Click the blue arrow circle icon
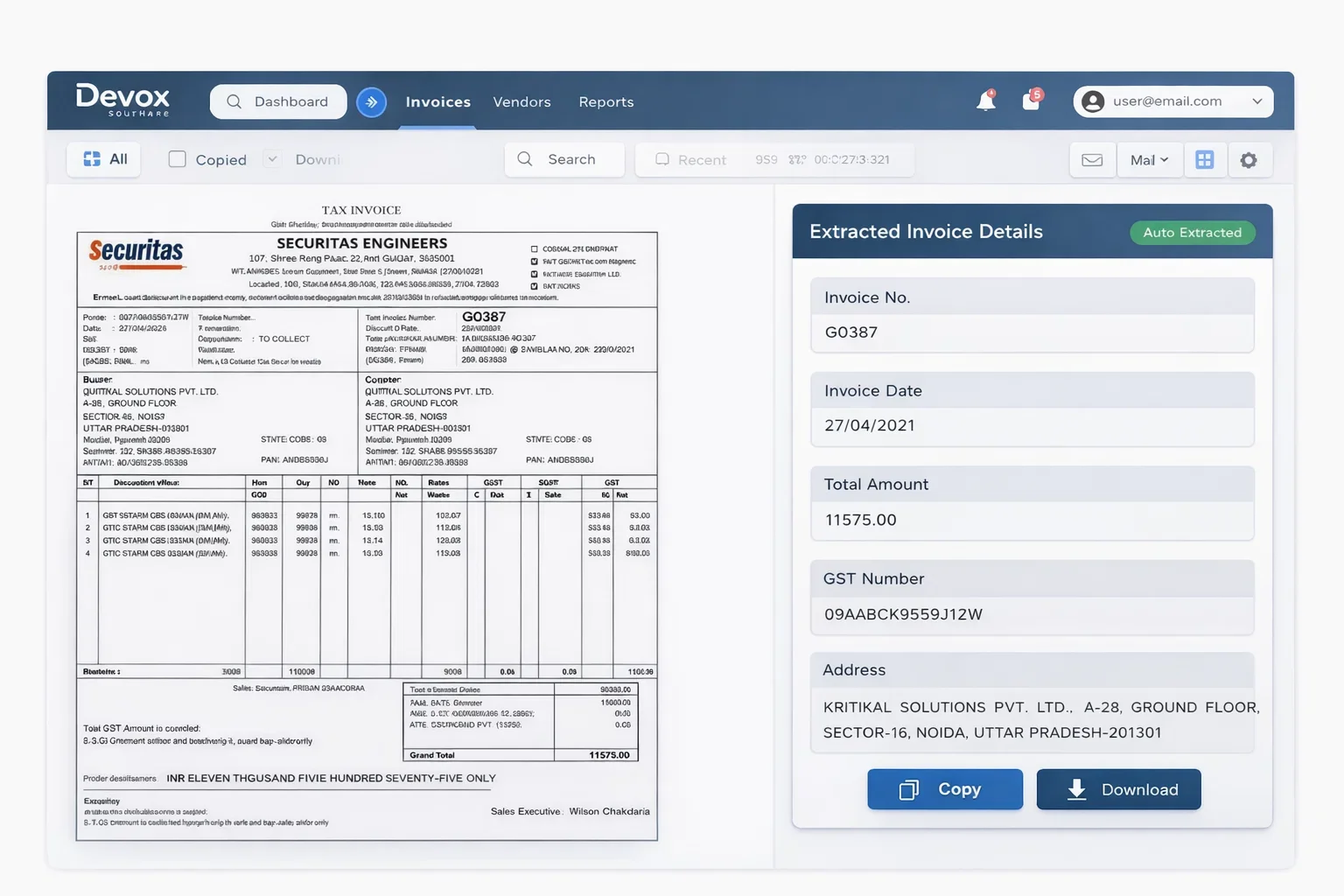The height and width of the screenshot is (896, 1344). coord(371,102)
